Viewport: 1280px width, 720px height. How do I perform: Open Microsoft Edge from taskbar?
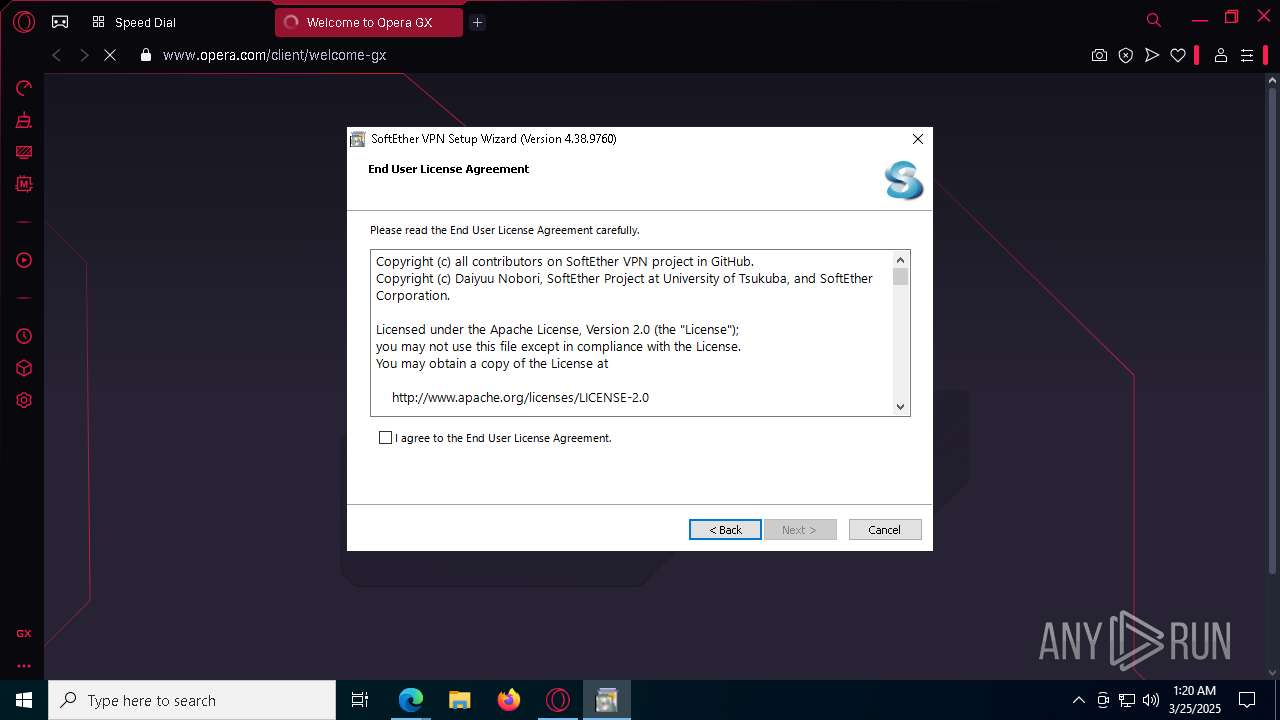(x=411, y=700)
